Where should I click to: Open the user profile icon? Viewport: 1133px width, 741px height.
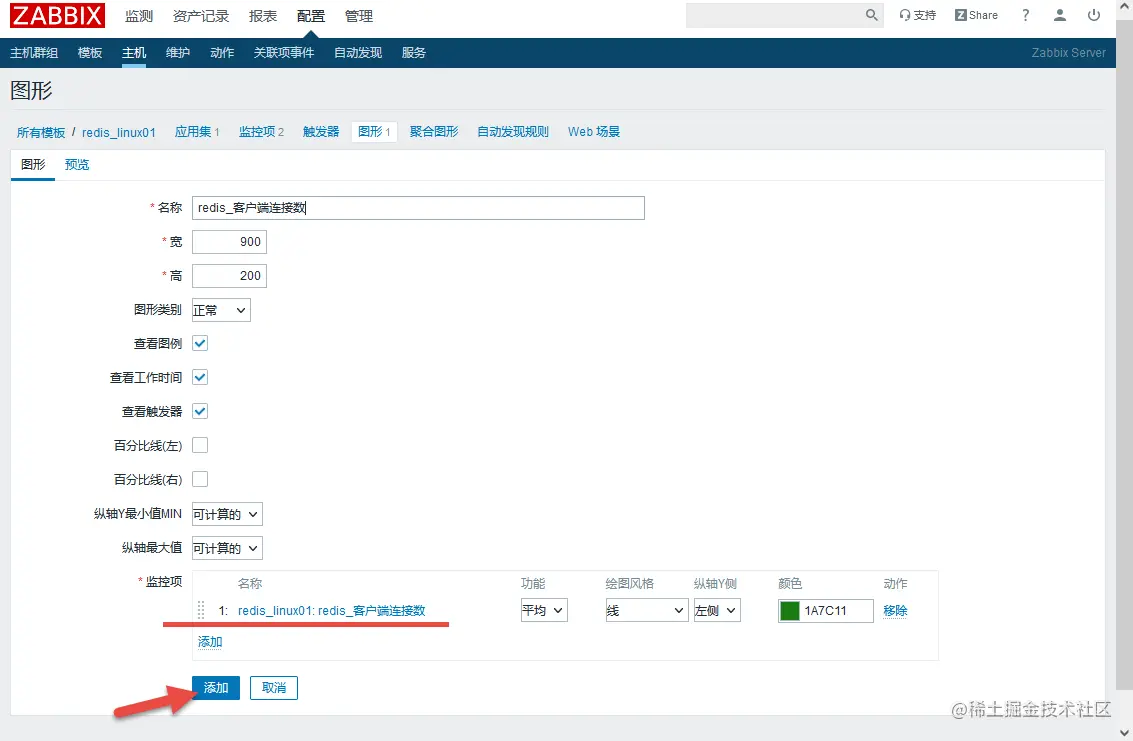point(1059,15)
